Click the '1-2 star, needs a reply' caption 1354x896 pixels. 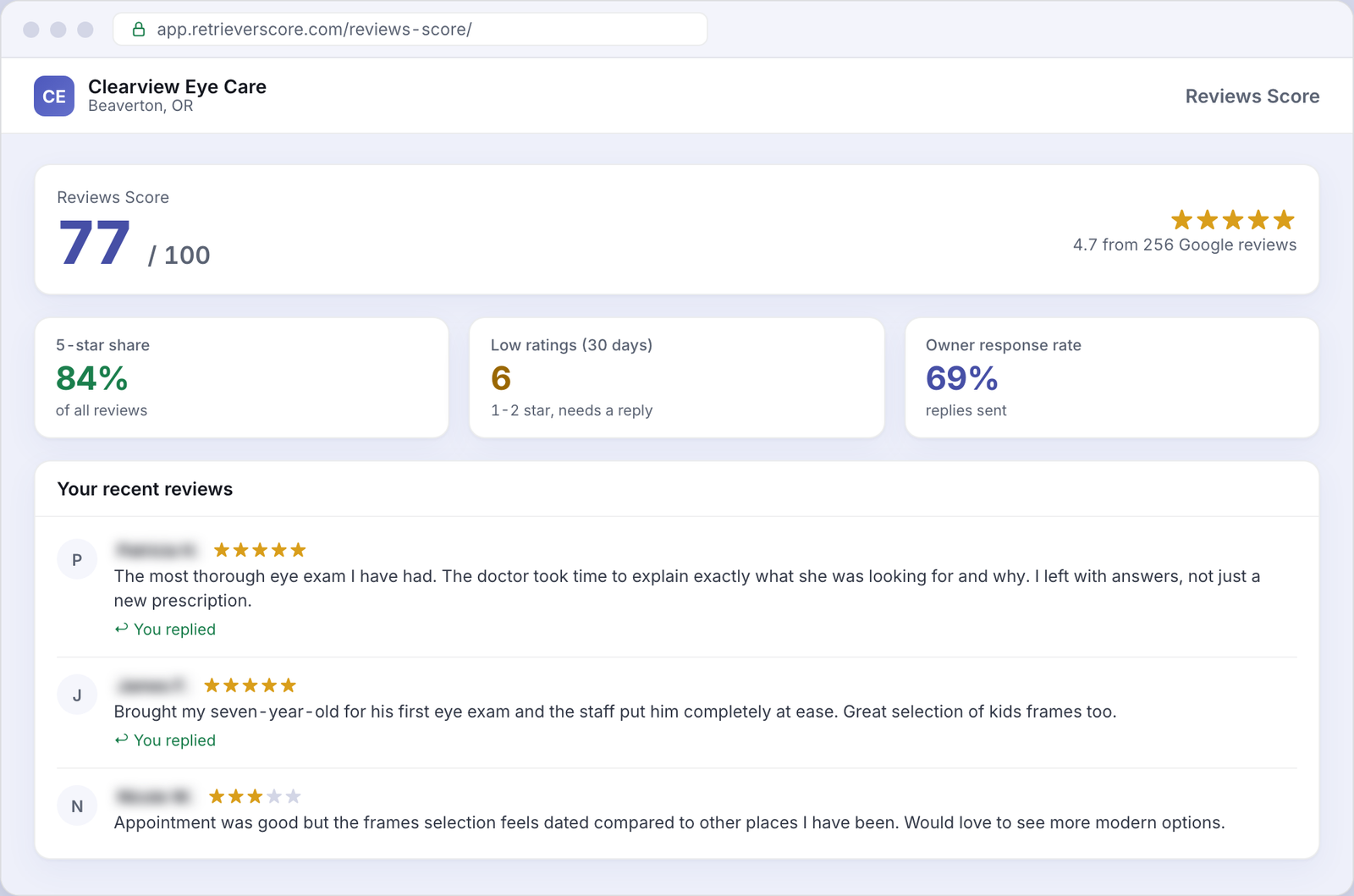(x=571, y=410)
